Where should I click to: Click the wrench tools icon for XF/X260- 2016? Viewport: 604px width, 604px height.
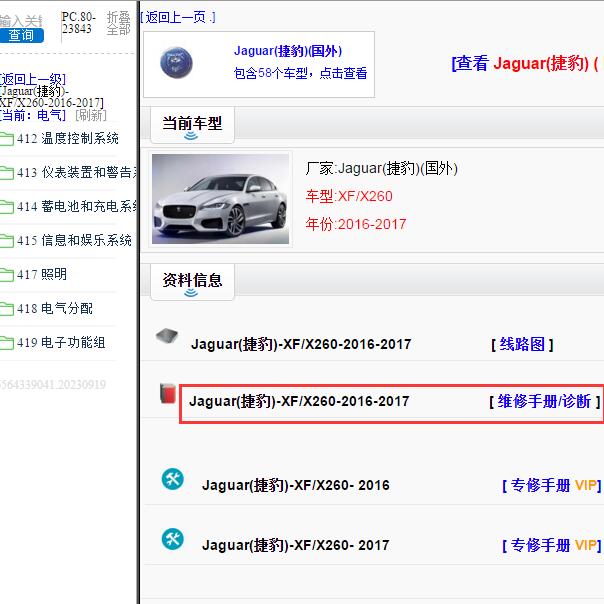[x=173, y=479]
